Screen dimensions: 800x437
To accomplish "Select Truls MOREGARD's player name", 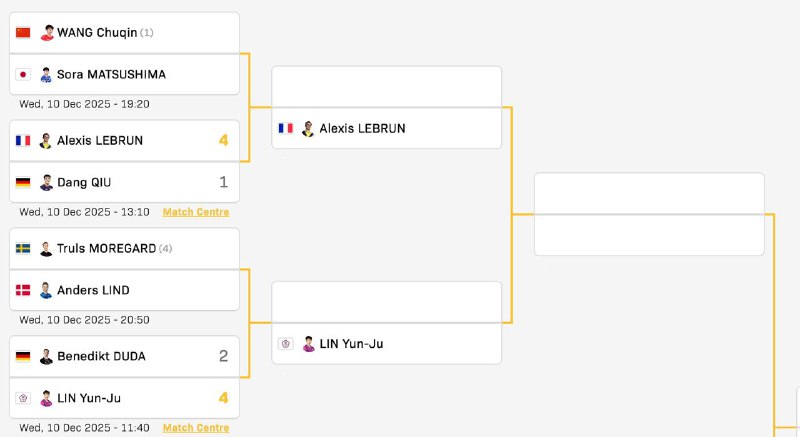I will (x=106, y=248).
